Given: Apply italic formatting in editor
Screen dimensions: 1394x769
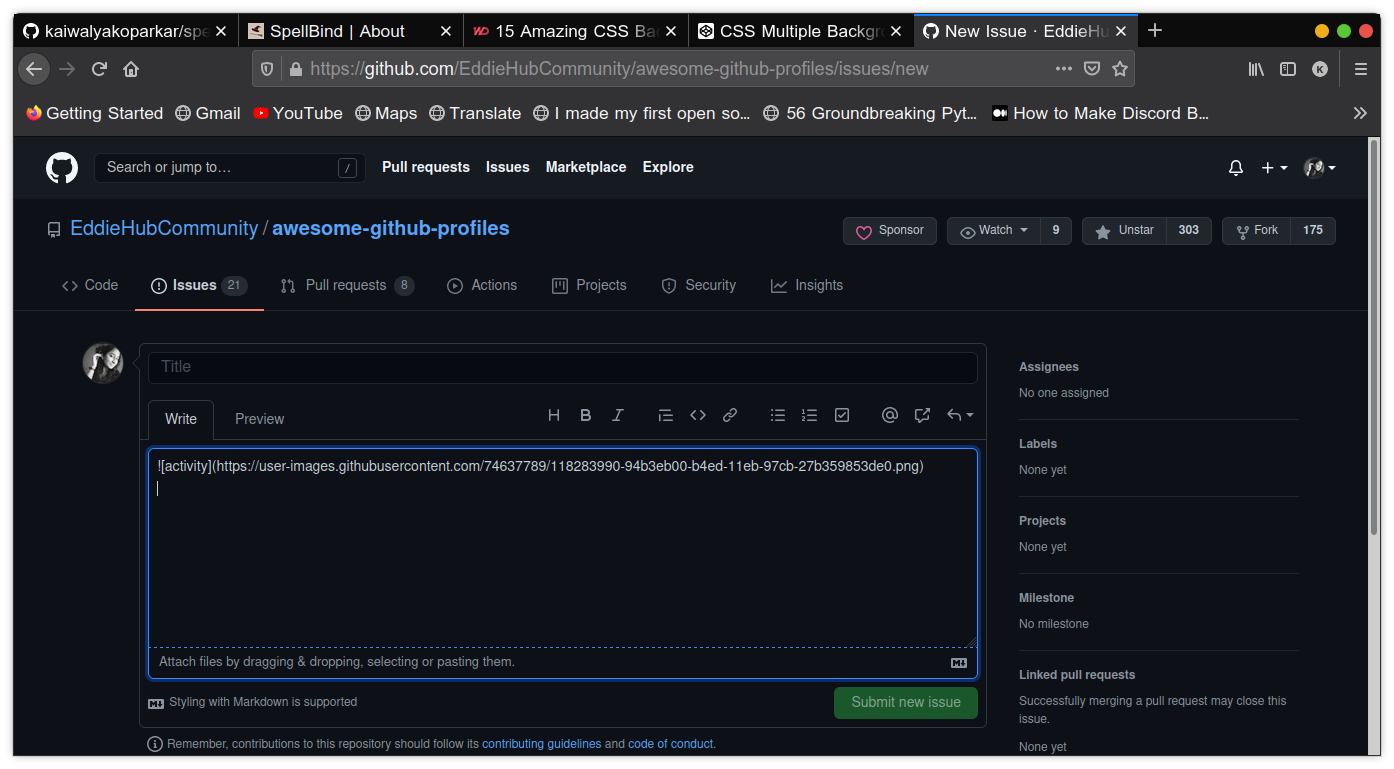Looking at the screenshot, I should [618, 415].
